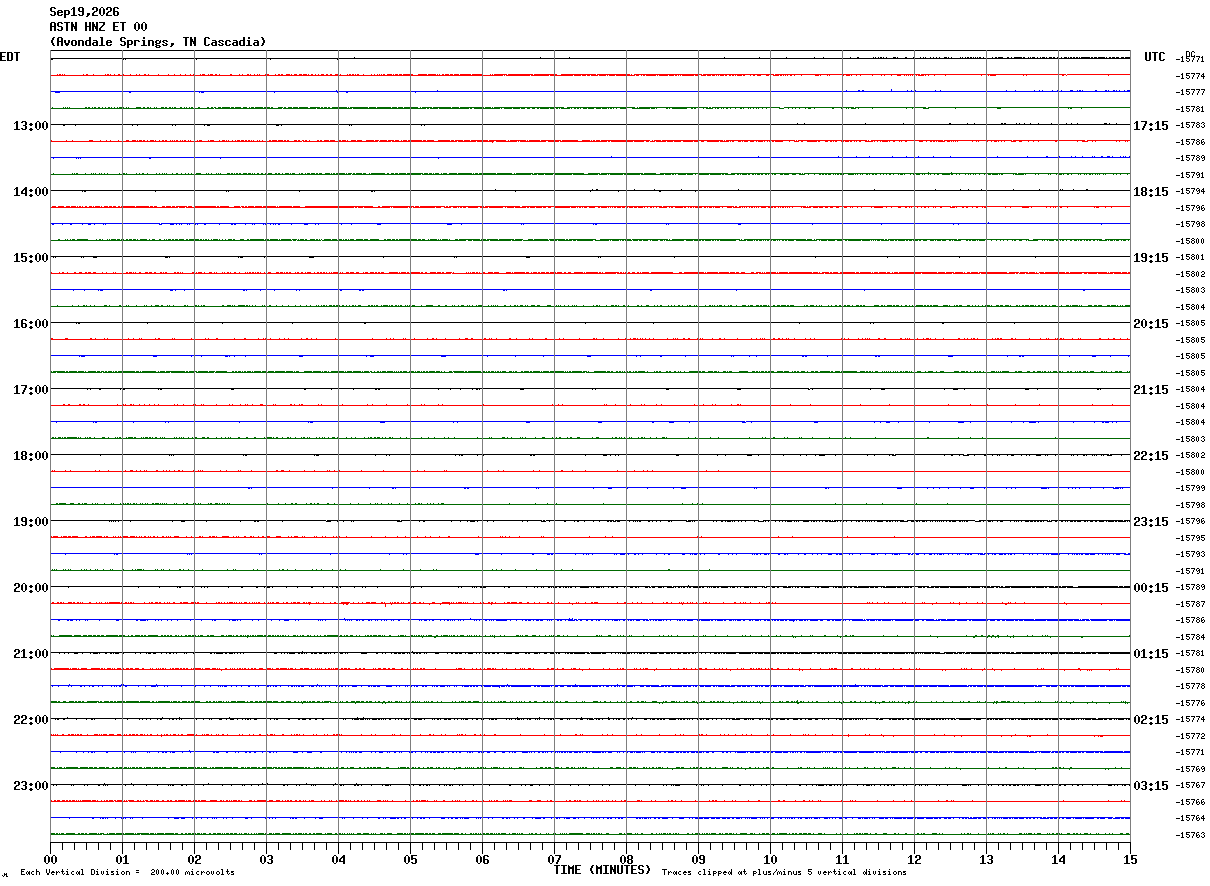Select minute 07 on the time axis
The width and height of the screenshot is (1210, 886).
pos(554,859)
